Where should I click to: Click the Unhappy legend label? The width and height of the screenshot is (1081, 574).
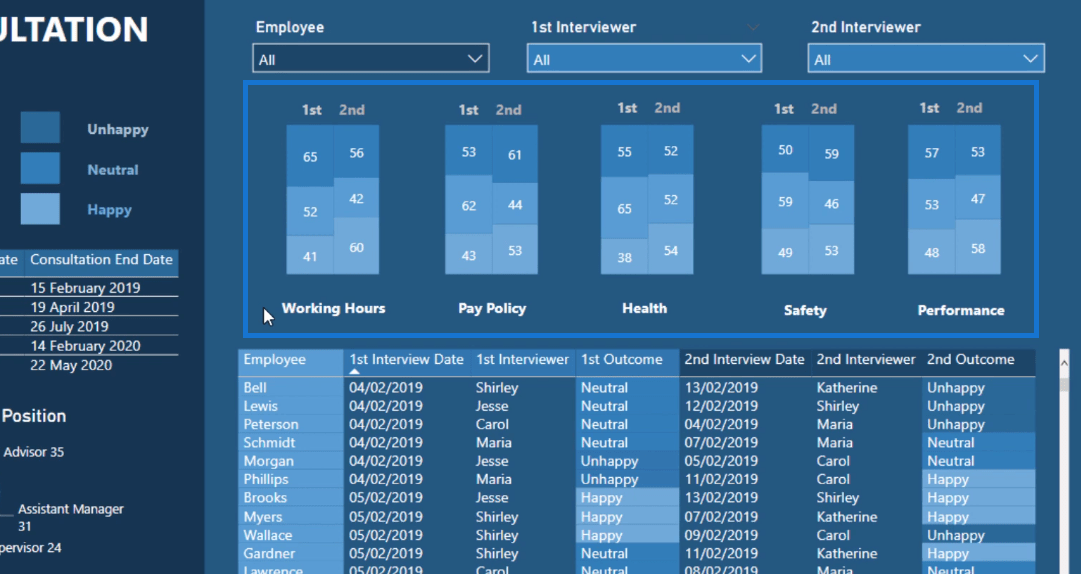tap(118, 129)
